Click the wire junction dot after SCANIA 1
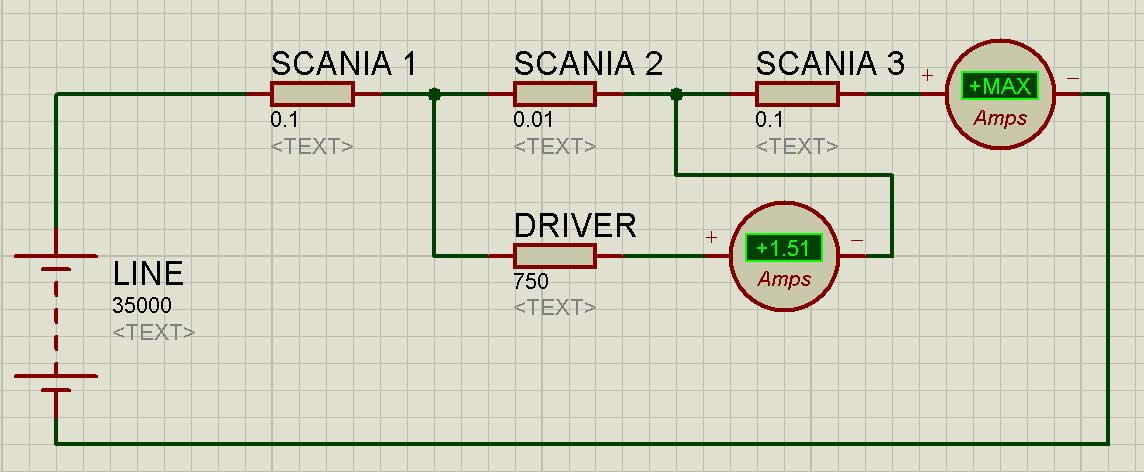The height and width of the screenshot is (472, 1144). [x=434, y=94]
